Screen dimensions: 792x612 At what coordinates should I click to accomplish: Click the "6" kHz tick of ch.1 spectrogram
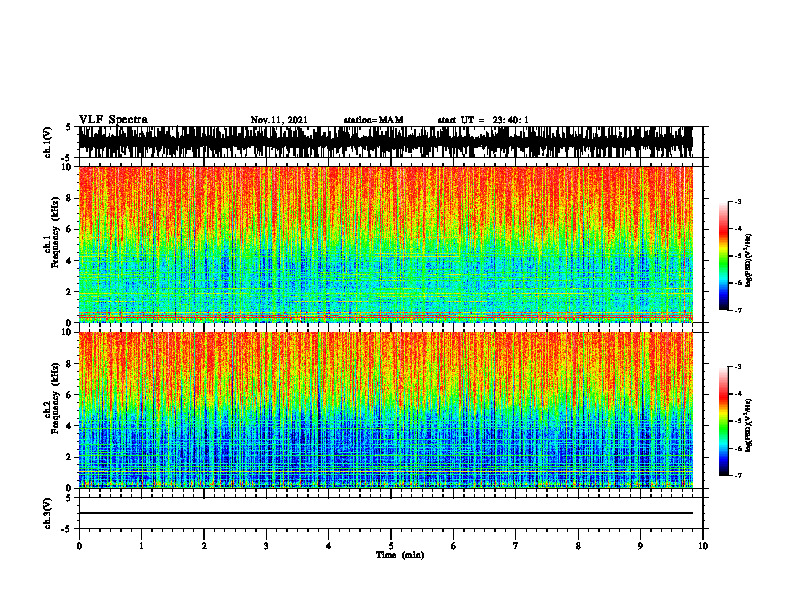click(x=70, y=229)
